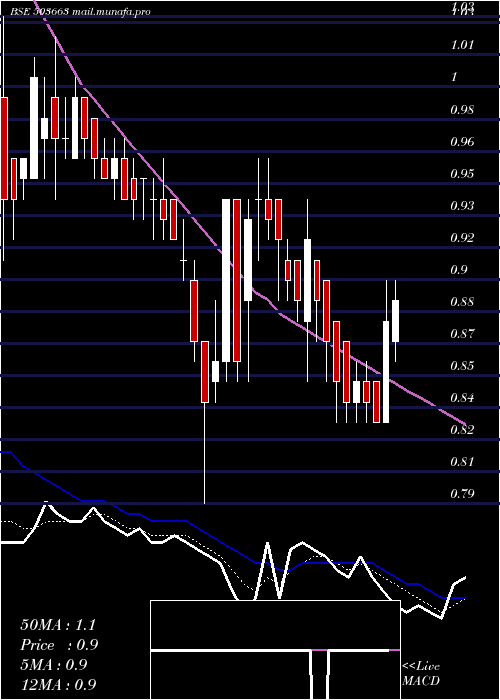Click the 0.79 price axis label
This screenshot has height=700, width=500.
tap(462, 494)
